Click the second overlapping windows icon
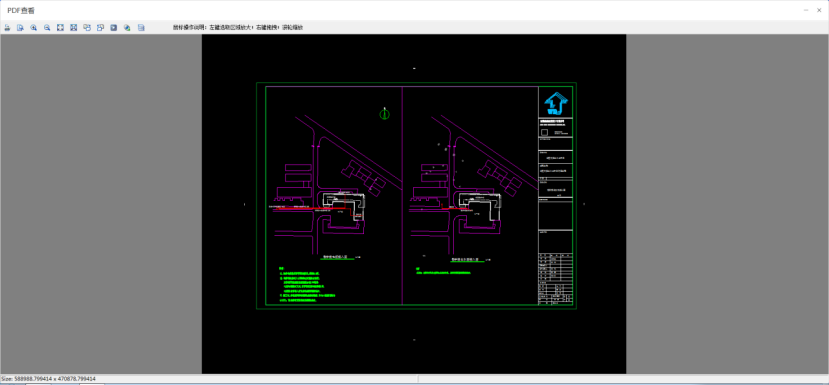The width and height of the screenshot is (829, 385). point(100,28)
